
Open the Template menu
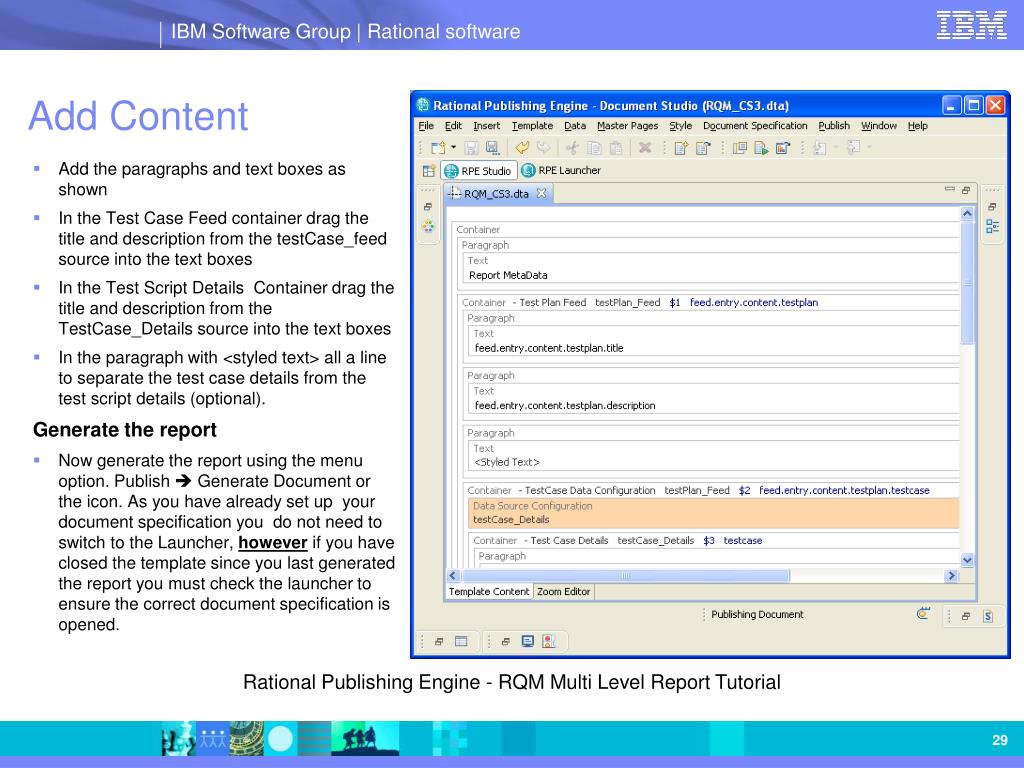(x=532, y=125)
